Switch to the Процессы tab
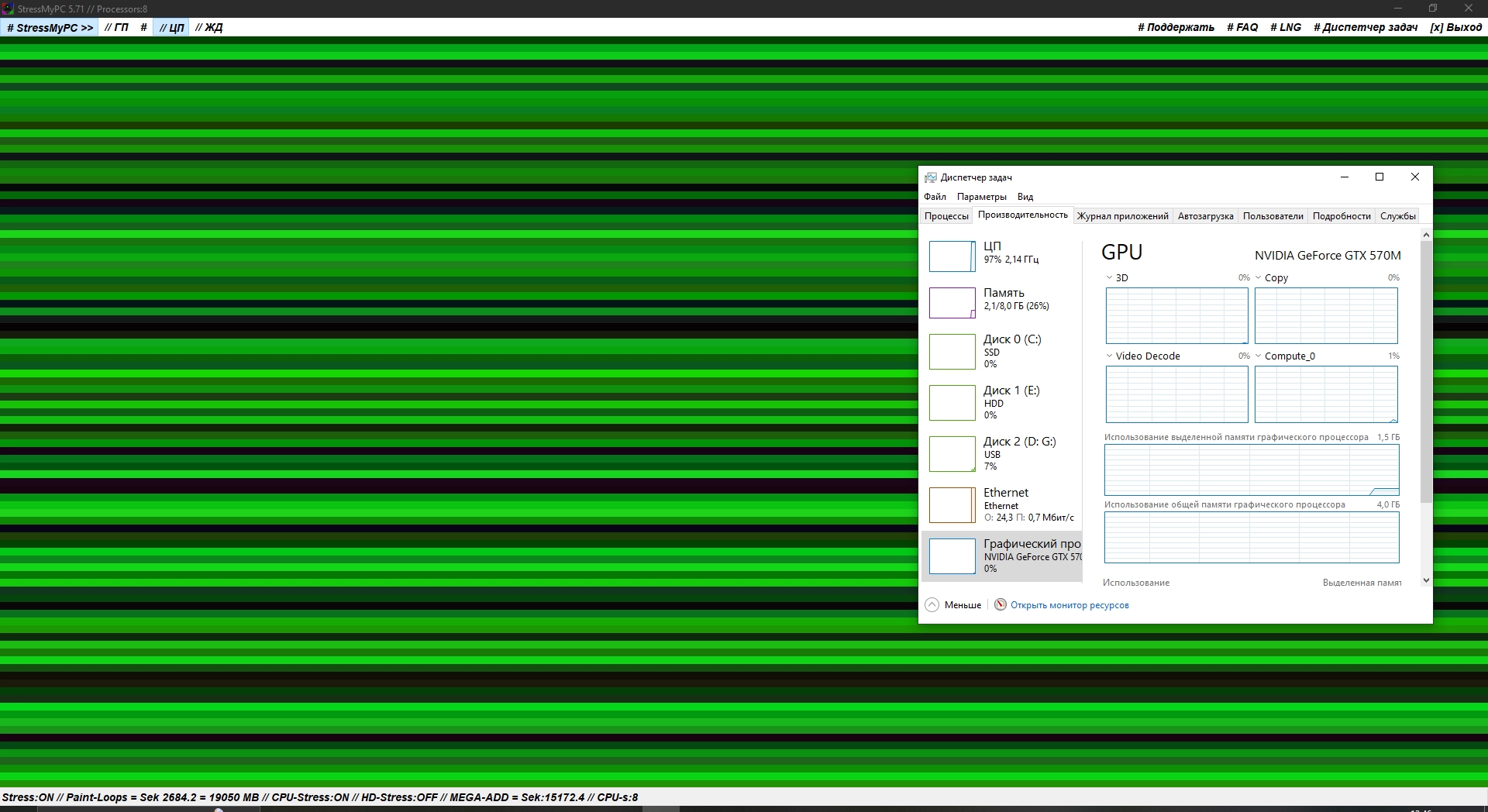Viewport: 1488px width, 812px height. click(x=945, y=216)
